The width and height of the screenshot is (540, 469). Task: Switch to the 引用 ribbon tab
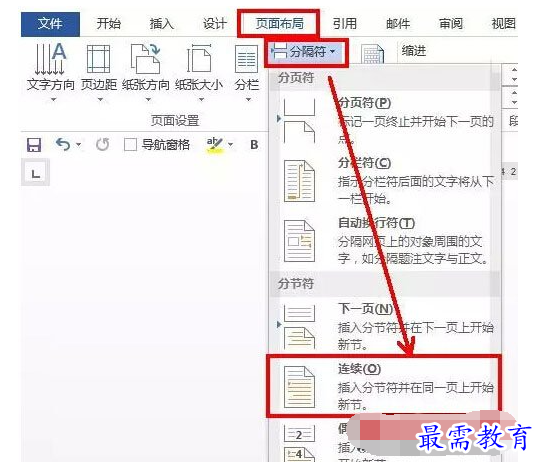(344, 24)
